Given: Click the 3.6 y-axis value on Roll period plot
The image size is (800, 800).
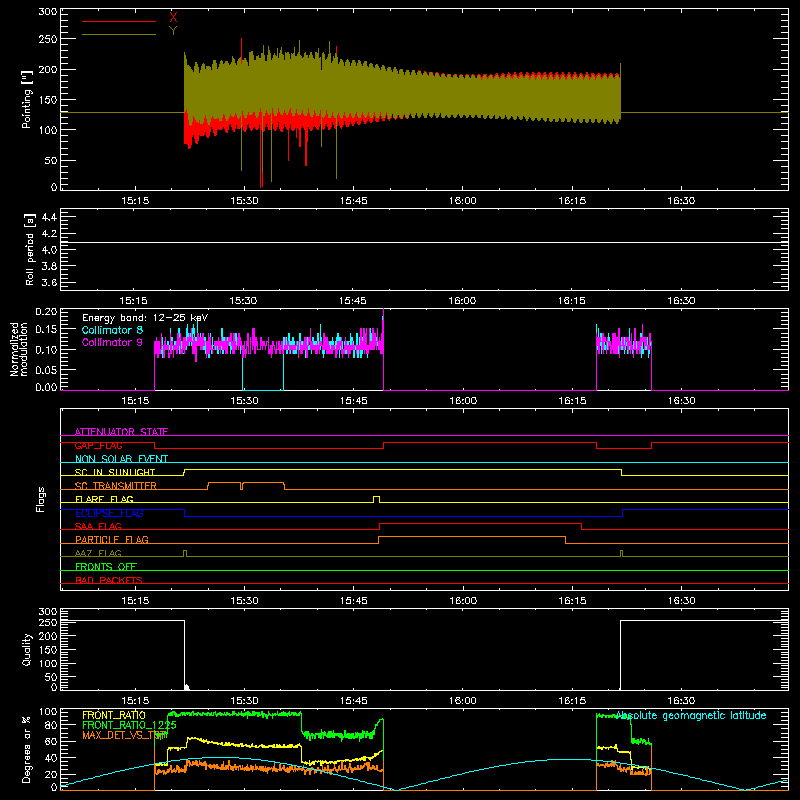Looking at the screenshot, I should [49, 282].
